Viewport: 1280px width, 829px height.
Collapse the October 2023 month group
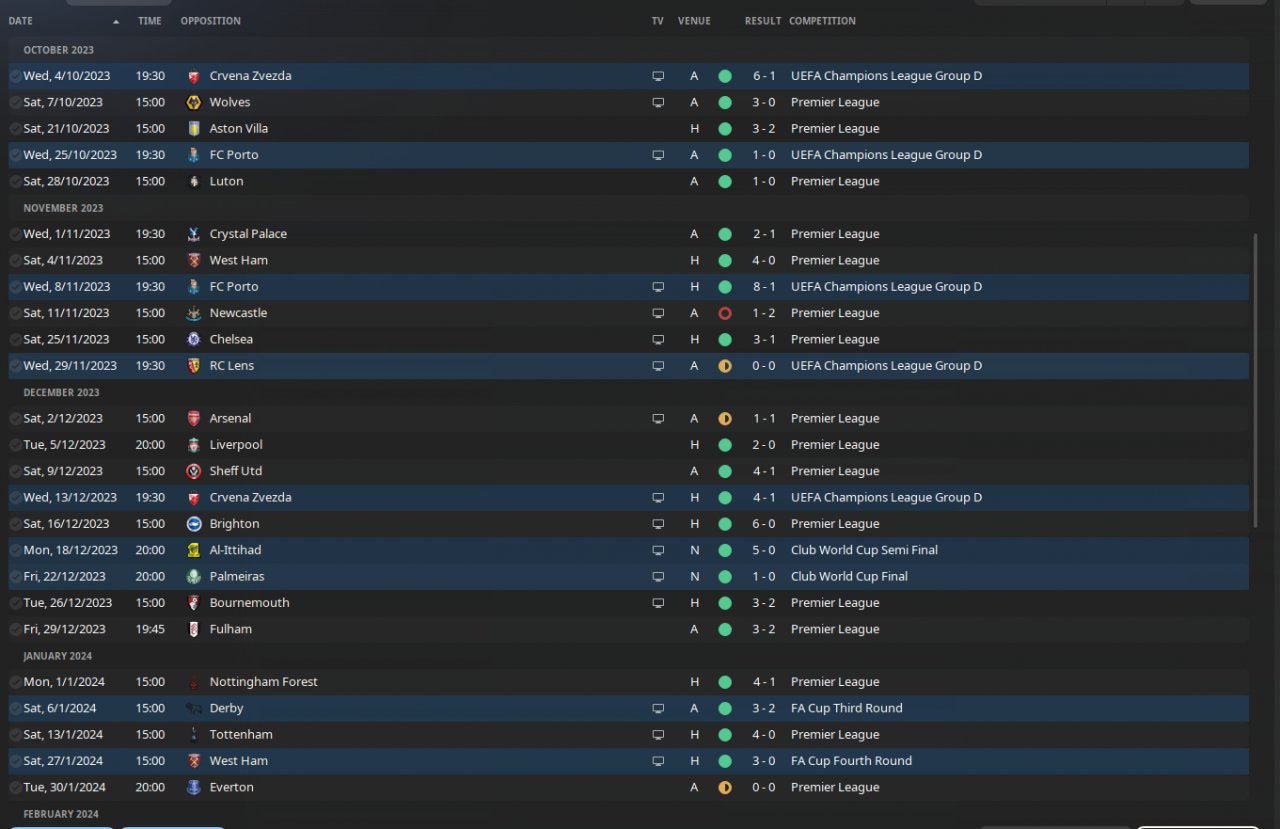pyautogui.click(x=59, y=50)
